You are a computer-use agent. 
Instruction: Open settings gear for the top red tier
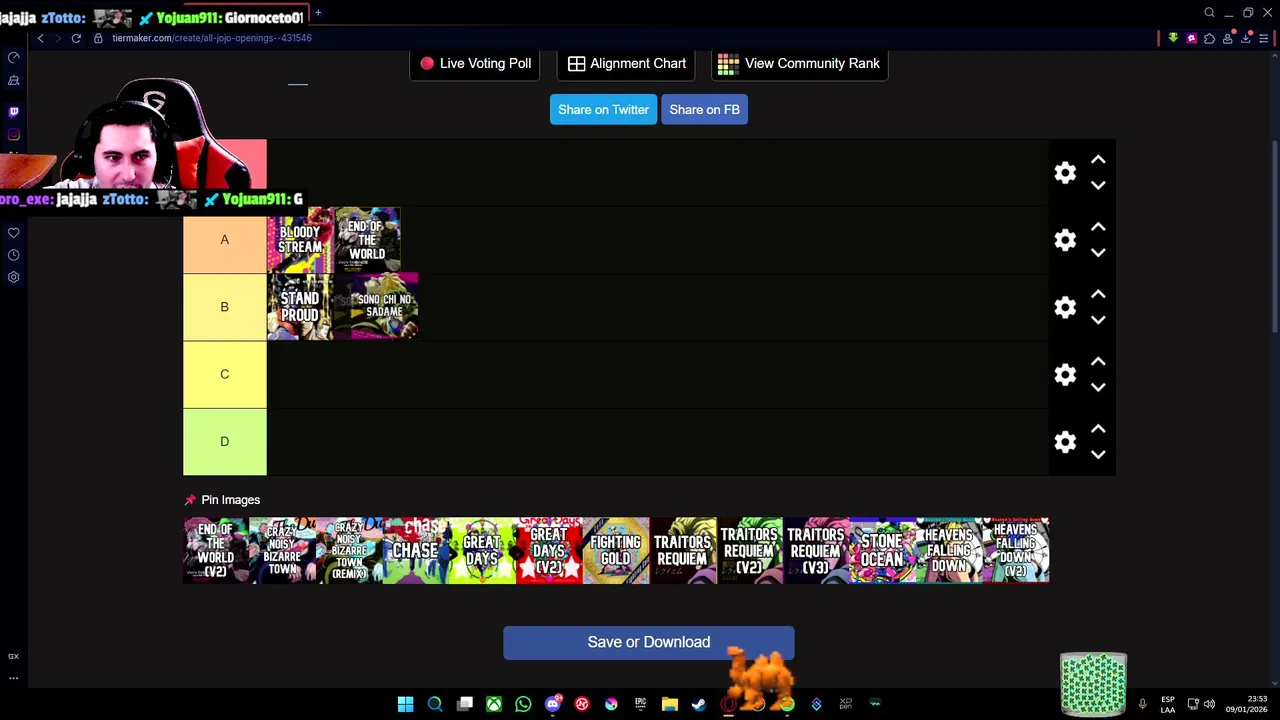[1065, 173]
